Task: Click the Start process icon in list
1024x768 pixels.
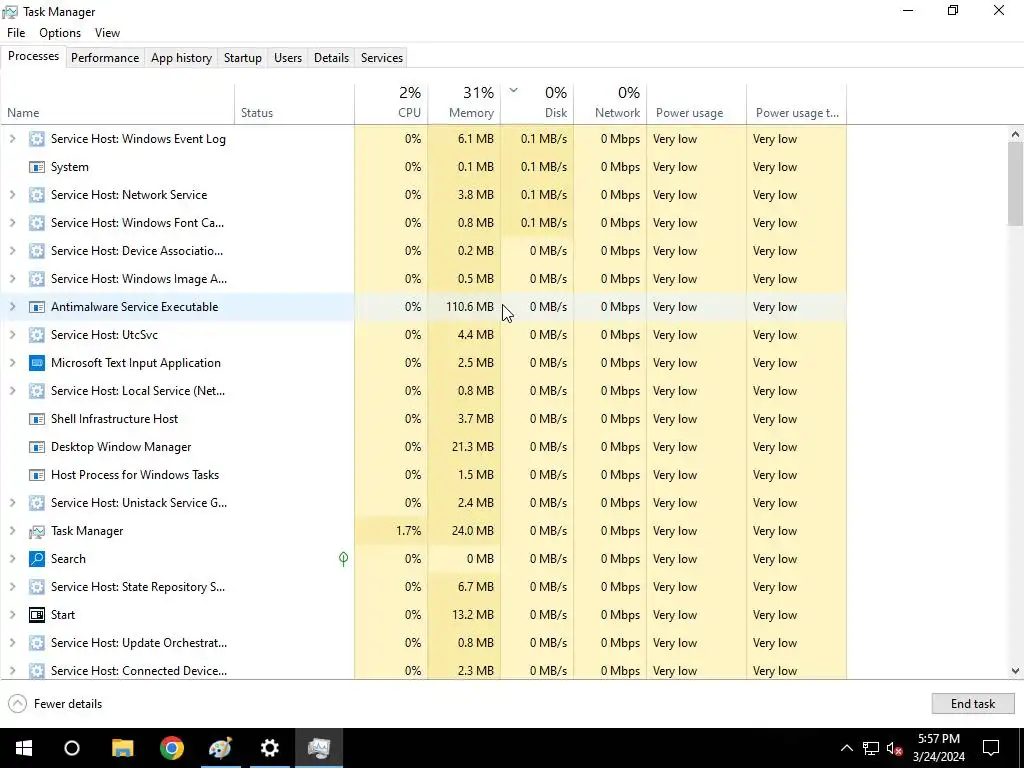Action: tap(37, 615)
